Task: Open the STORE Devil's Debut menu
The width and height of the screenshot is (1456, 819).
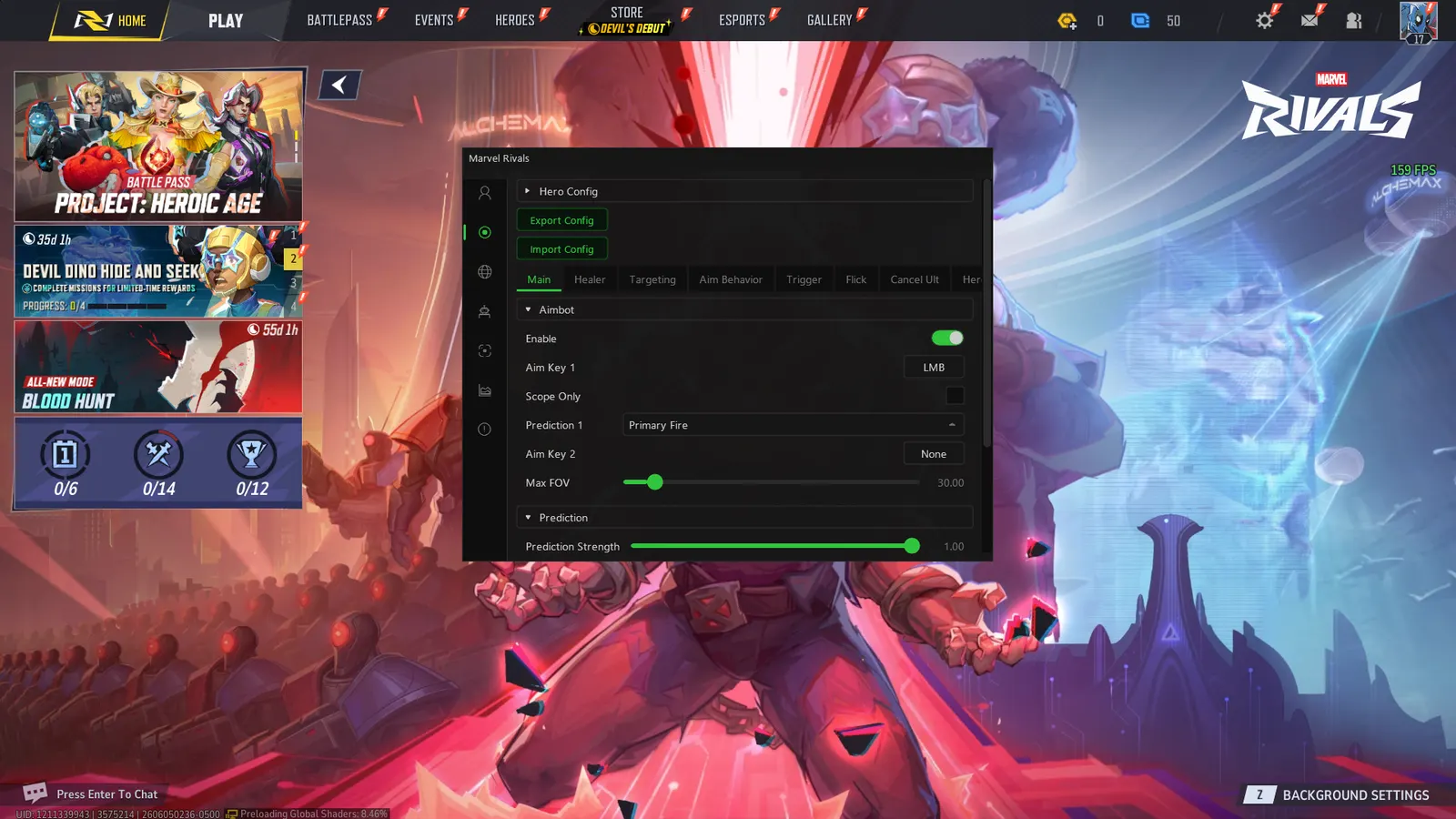Action: tap(627, 20)
